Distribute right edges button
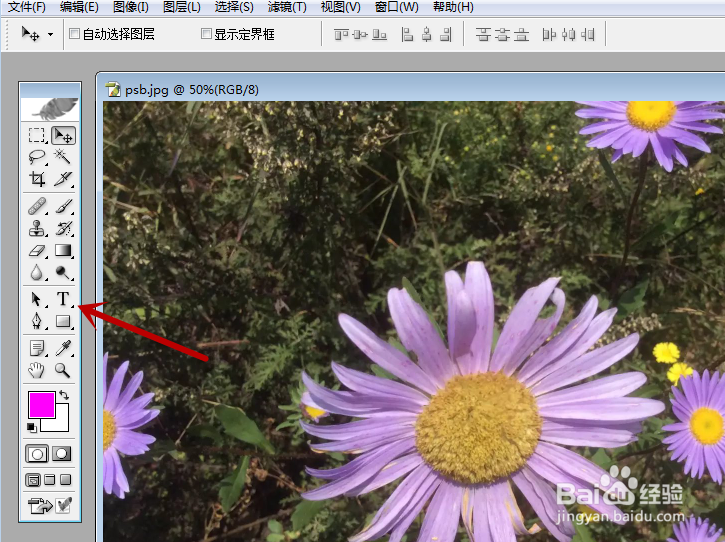This screenshot has width=725, height=542. pos(588,35)
